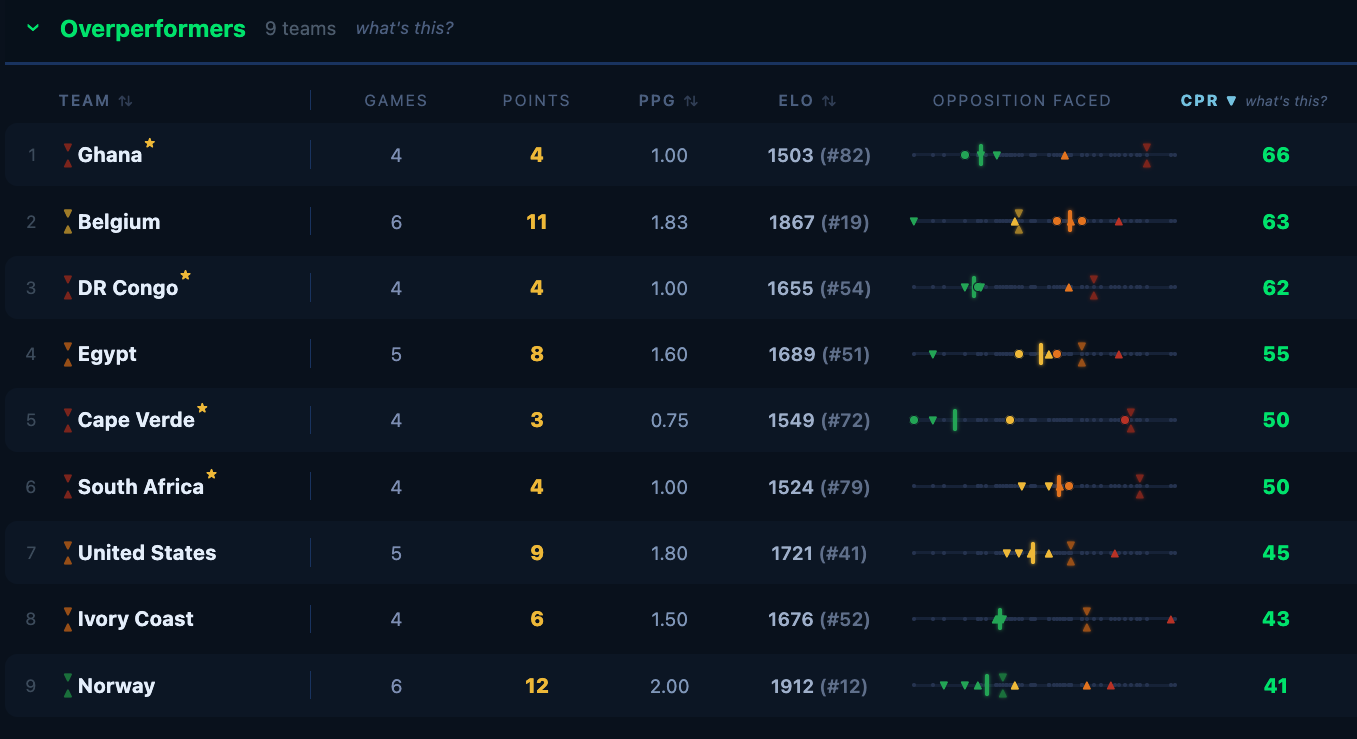The width and height of the screenshot is (1357, 739).
Task: Click United States' ELO 1721 (#41)
Action: [x=819, y=553]
